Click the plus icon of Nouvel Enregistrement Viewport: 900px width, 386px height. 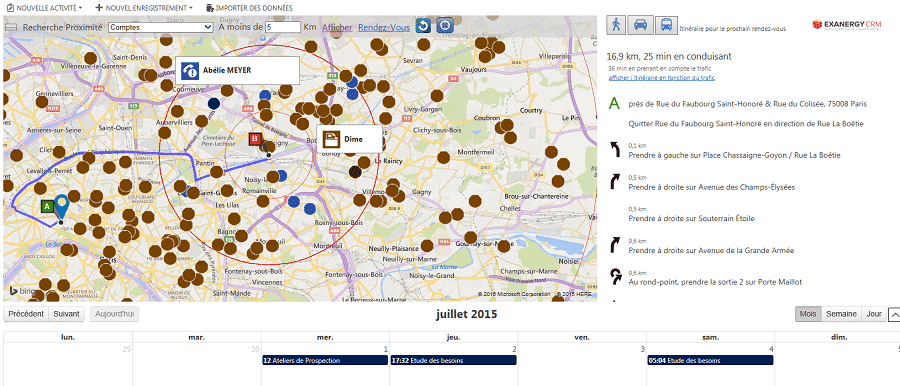point(99,8)
